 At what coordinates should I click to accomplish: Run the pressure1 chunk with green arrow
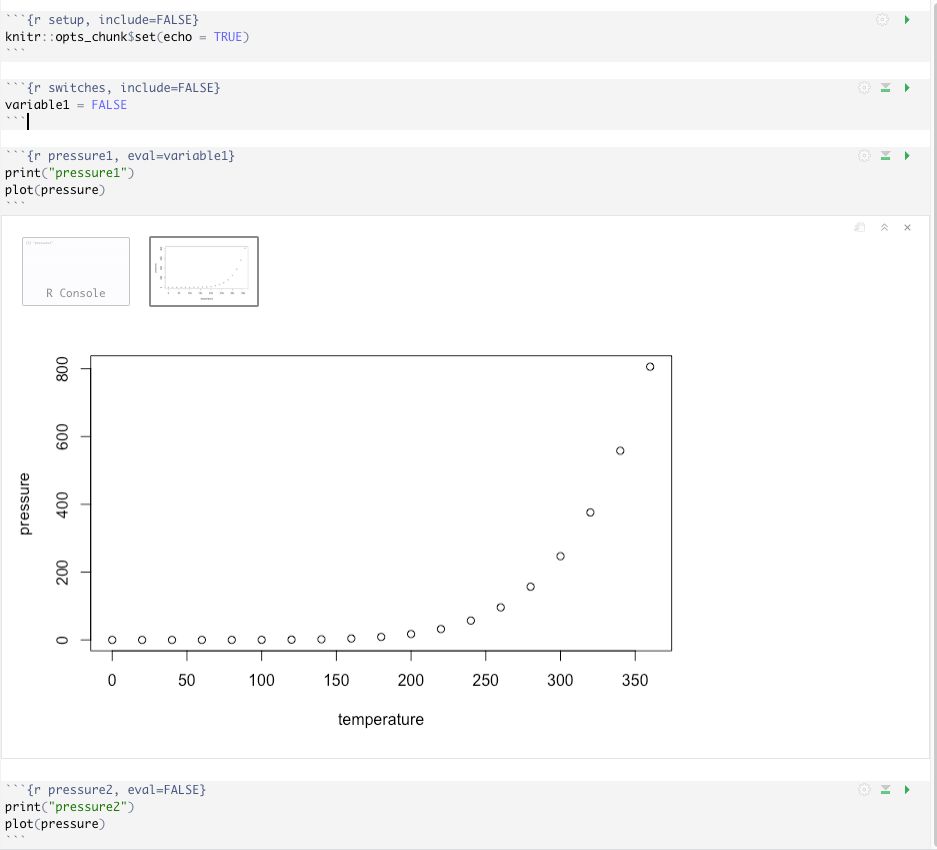pyautogui.click(x=907, y=156)
